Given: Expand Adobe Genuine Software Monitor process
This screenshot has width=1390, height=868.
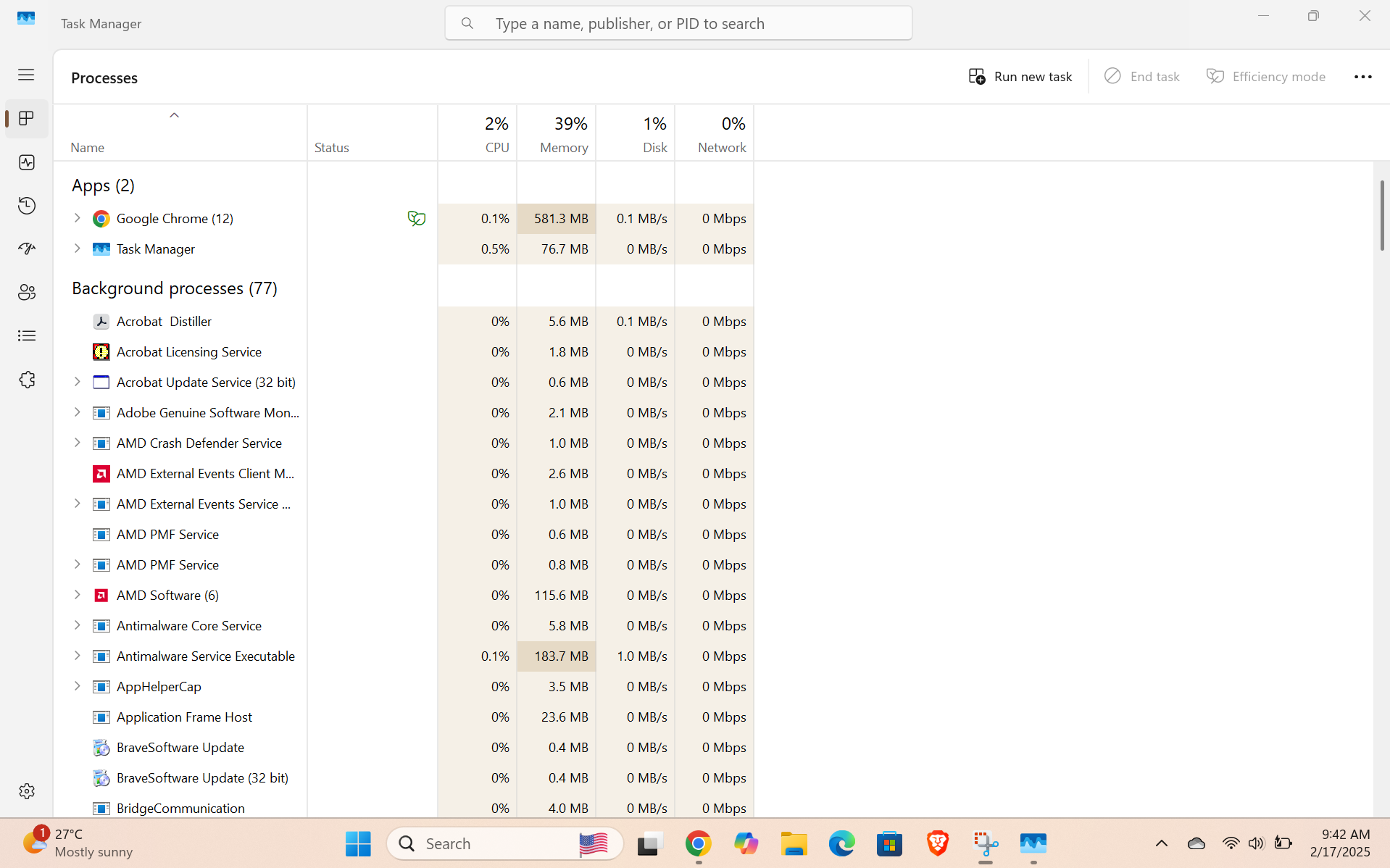Looking at the screenshot, I should (x=78, y=412).
